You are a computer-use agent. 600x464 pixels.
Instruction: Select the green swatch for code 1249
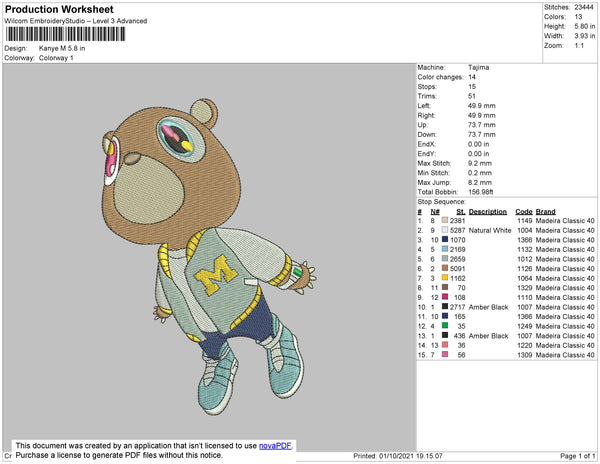click(x=445, y=326)
